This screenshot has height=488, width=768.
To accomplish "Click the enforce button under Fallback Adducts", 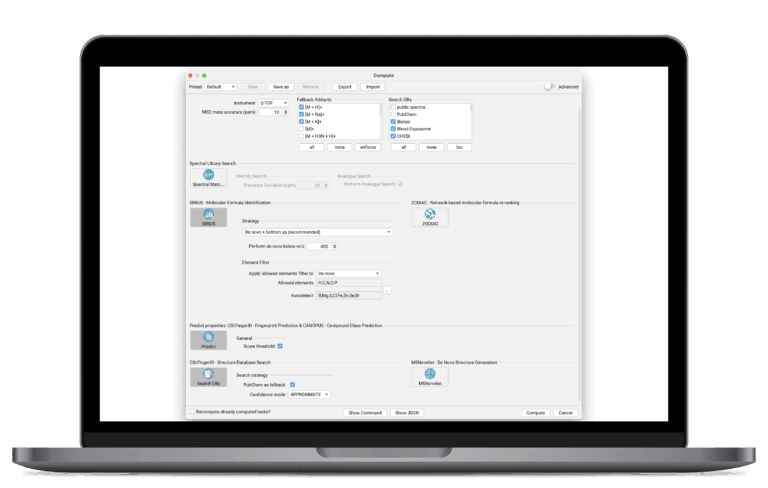I will coord(367,146).
